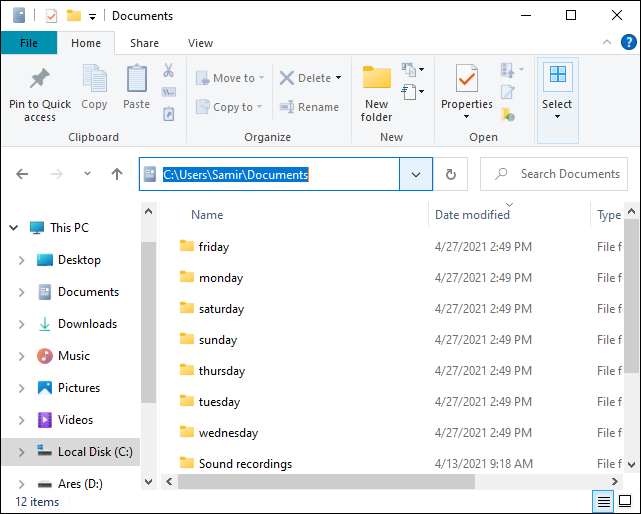Create a new folder with the New folder icon
This screenshot has height=514, width=641.
pyautogui.click(x=376, y=79)
